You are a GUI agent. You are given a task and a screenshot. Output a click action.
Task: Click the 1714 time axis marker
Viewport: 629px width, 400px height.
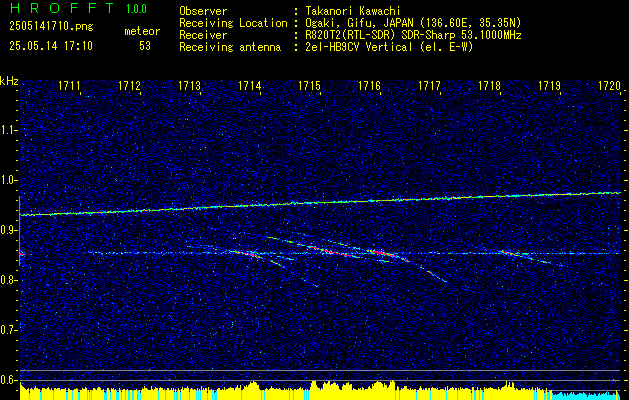point(250,85)
